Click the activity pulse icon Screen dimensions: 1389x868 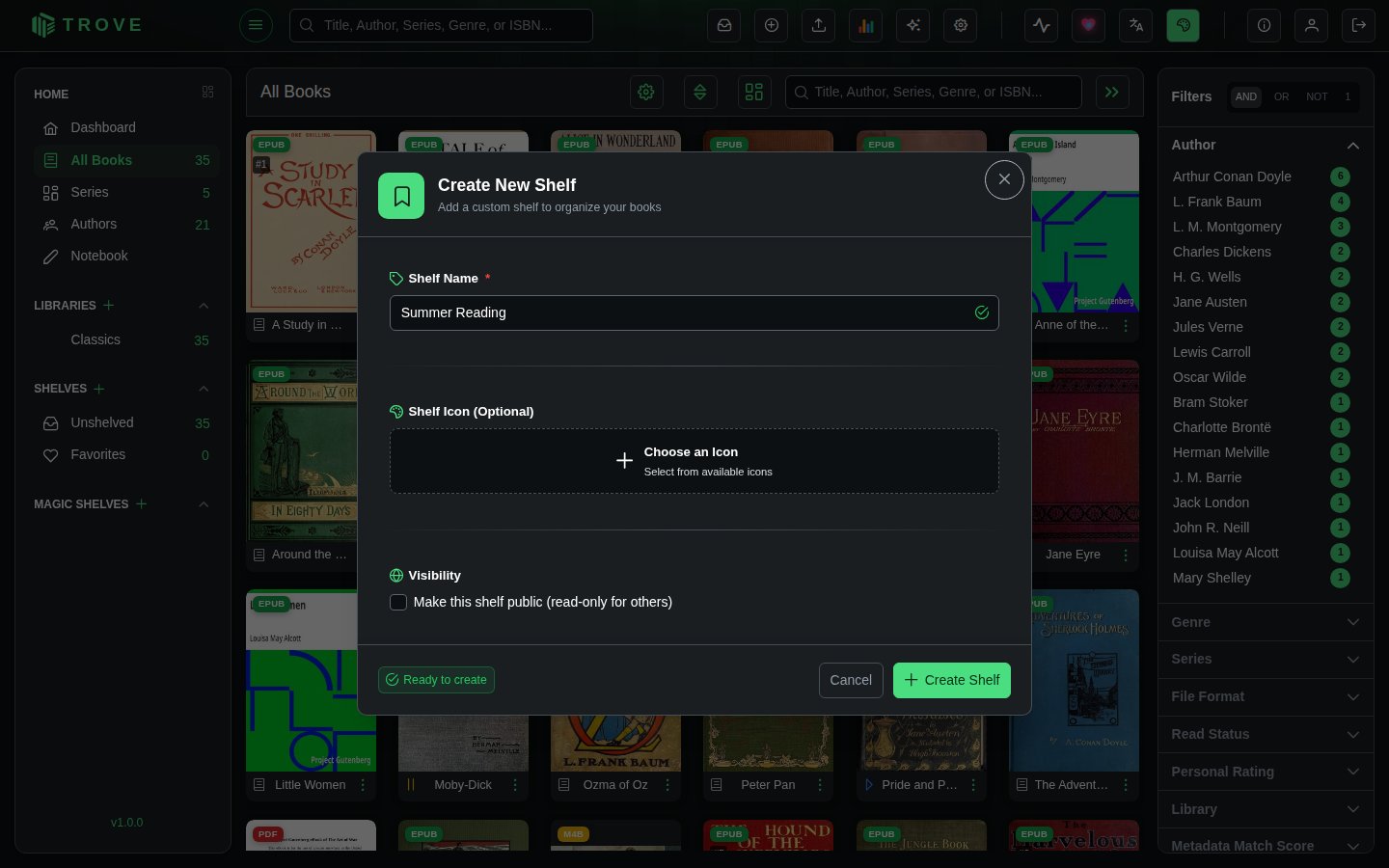1042,25
